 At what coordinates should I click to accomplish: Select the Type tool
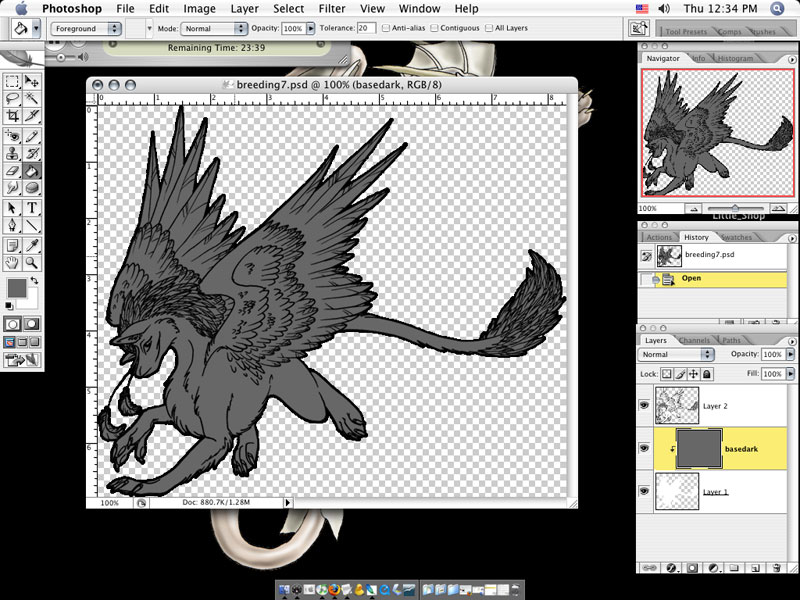point(32,207)
